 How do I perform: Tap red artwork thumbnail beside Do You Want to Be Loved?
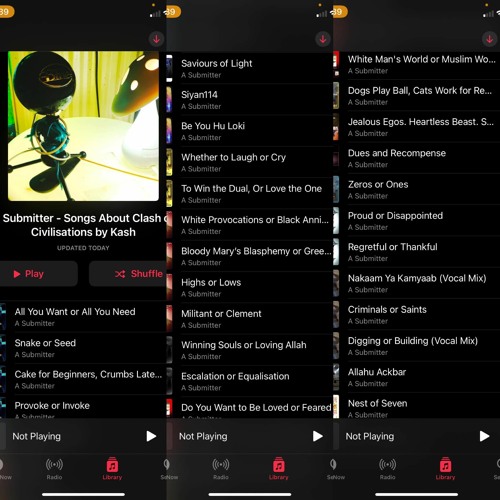click(x=169, y=407)
